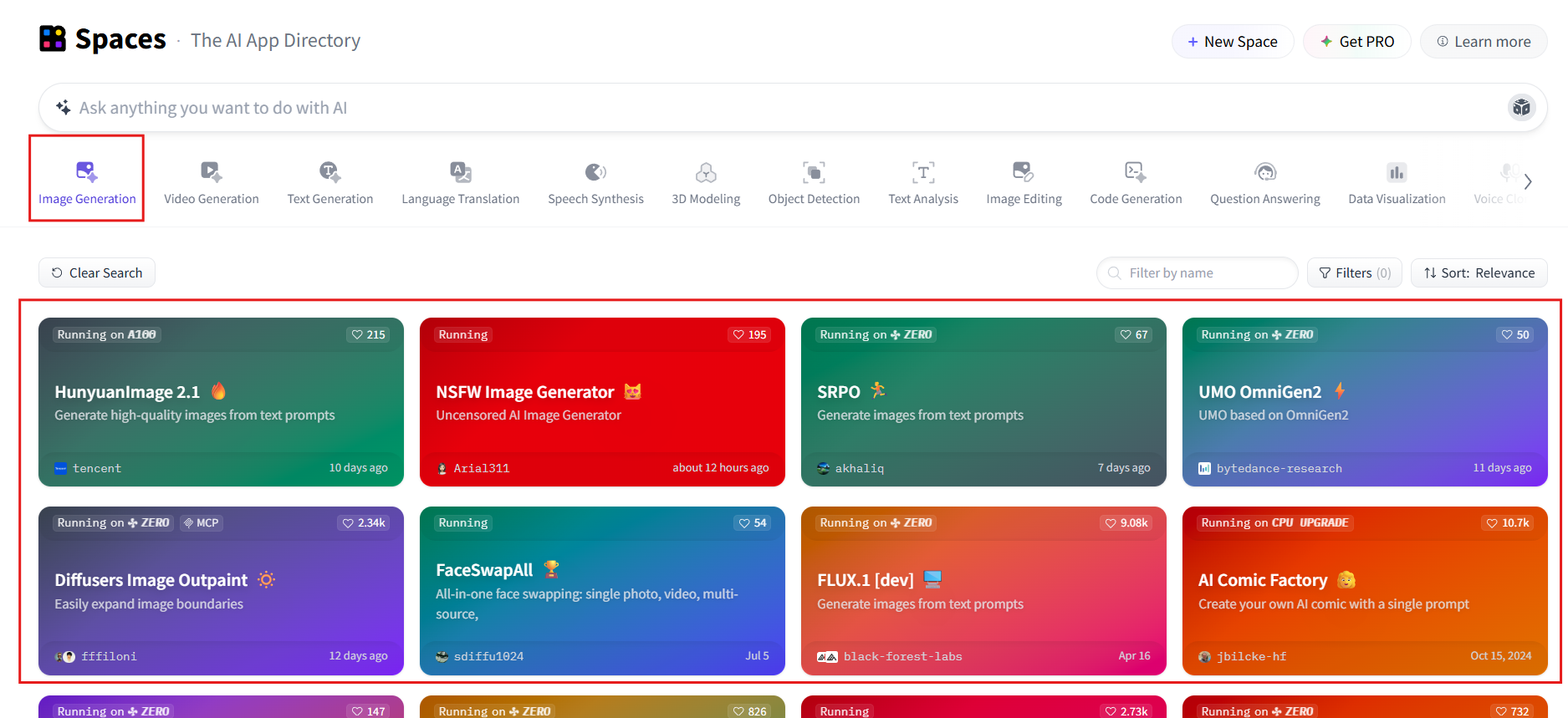1568x718 pixels.
Task: Visit the akhaliq author profile
Action: [x=850, y=468]
